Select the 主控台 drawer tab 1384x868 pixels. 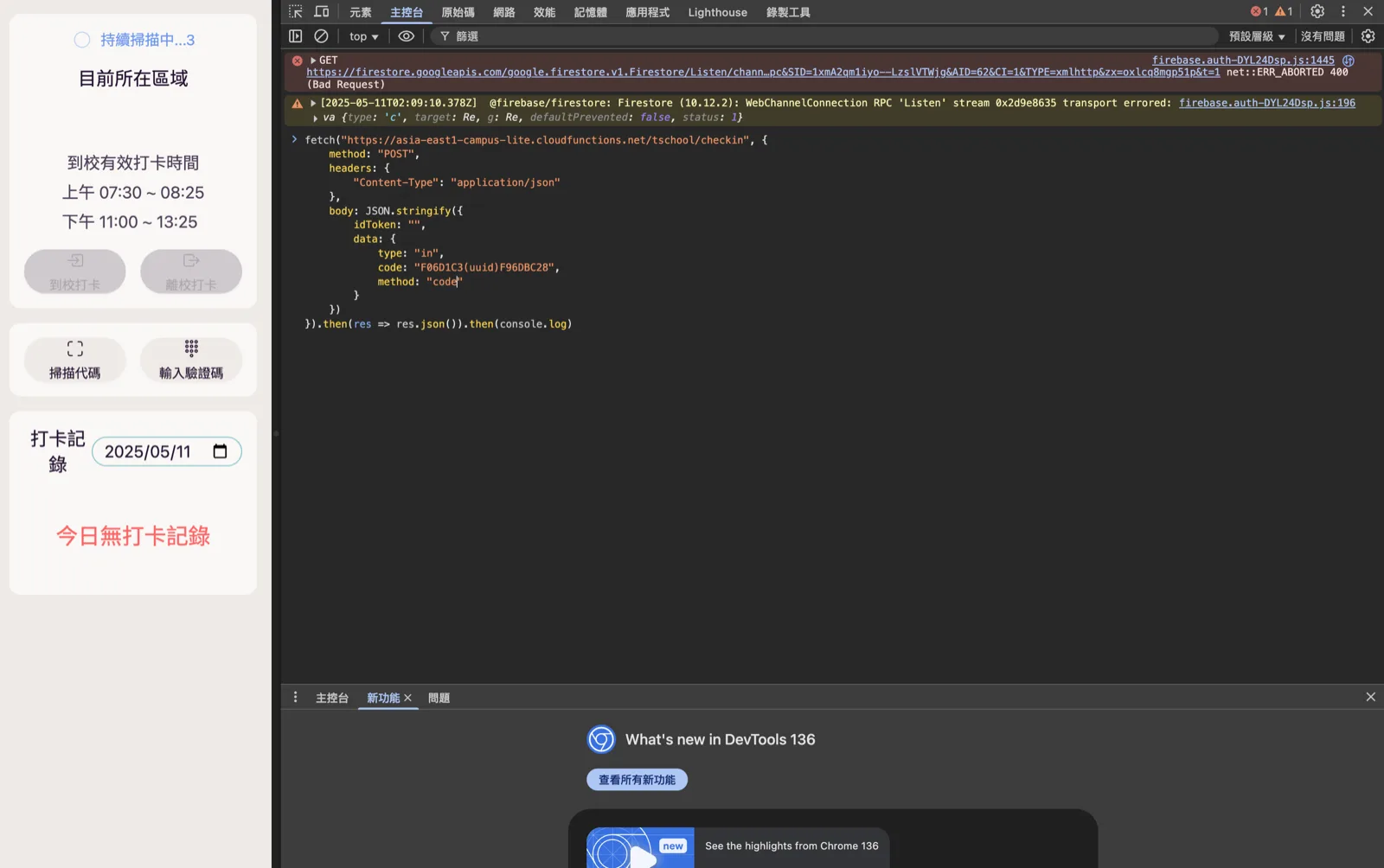(332, 698)
